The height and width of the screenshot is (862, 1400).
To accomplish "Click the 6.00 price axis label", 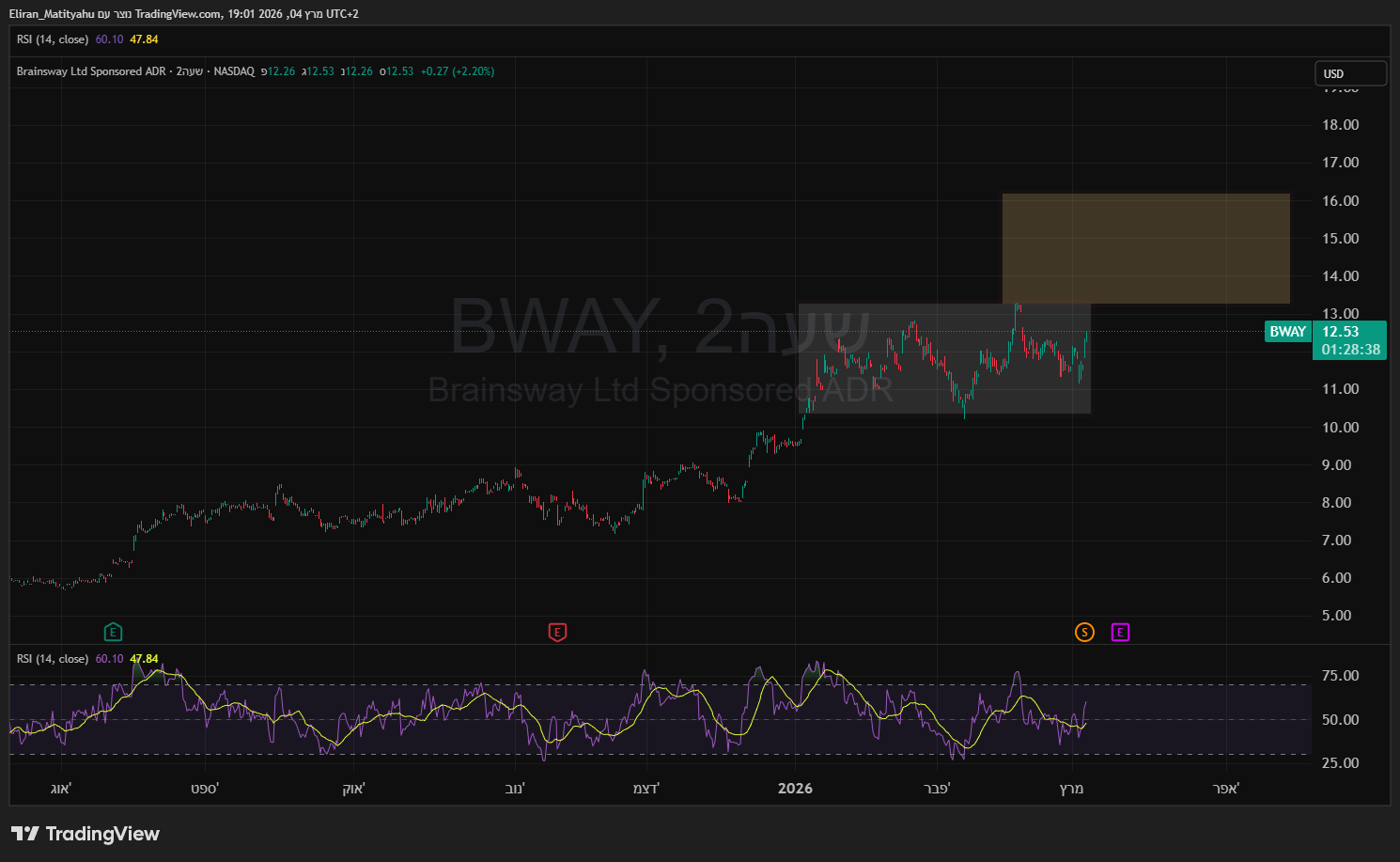I will (x=1337, y=577).
